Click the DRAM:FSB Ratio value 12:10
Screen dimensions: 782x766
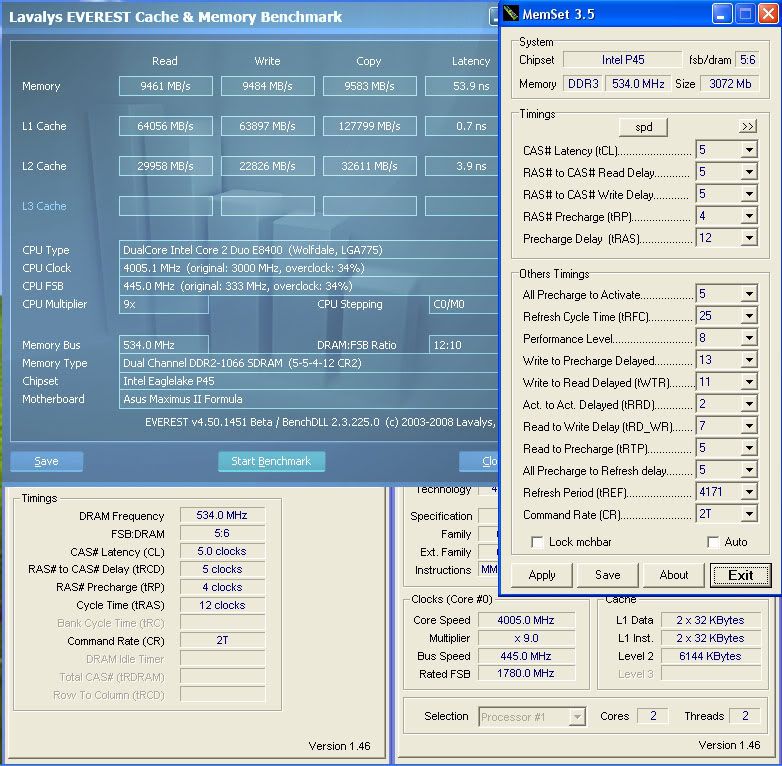463,345
